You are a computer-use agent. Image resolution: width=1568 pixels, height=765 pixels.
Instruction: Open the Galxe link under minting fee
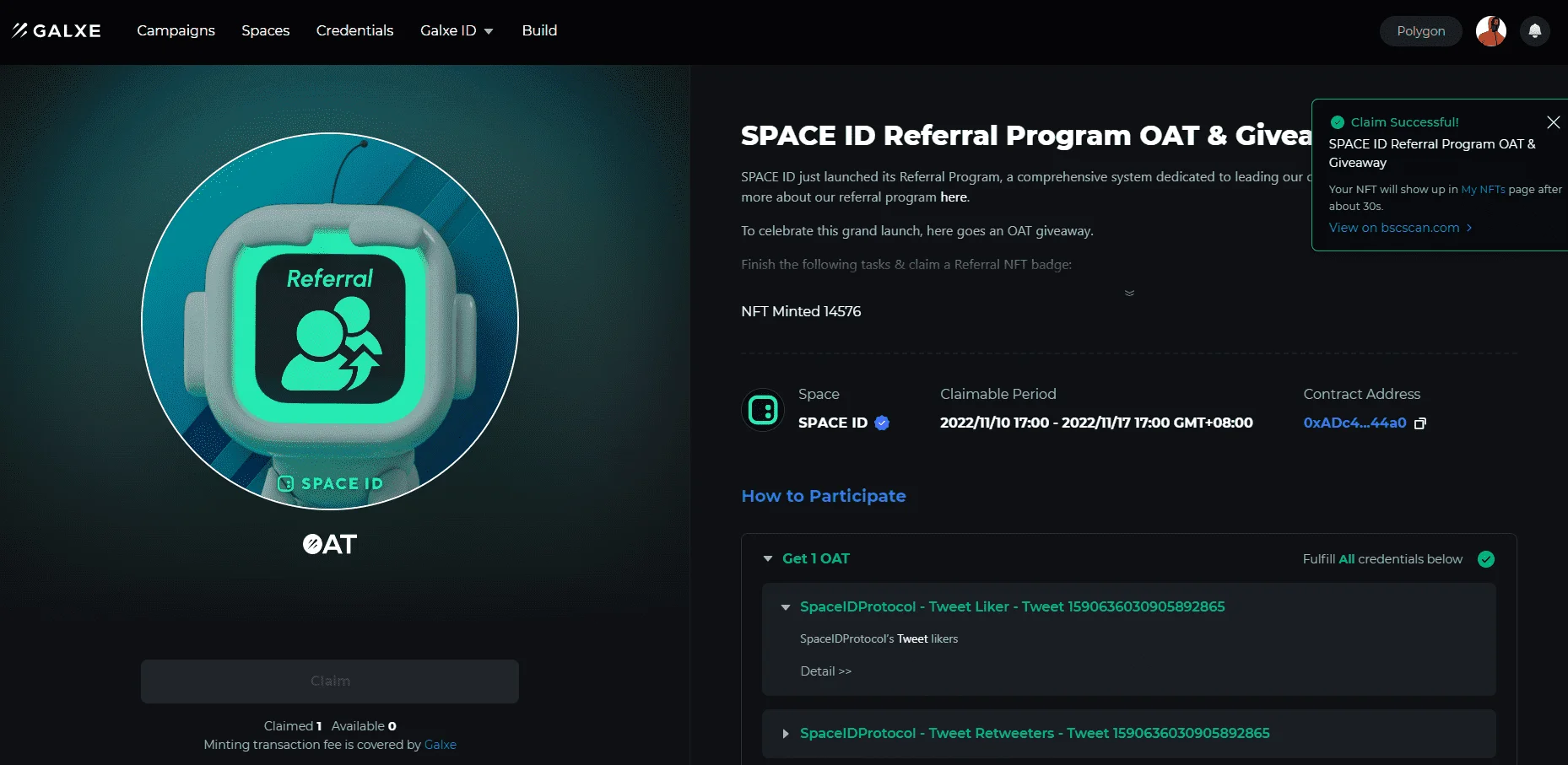point(441,745)
